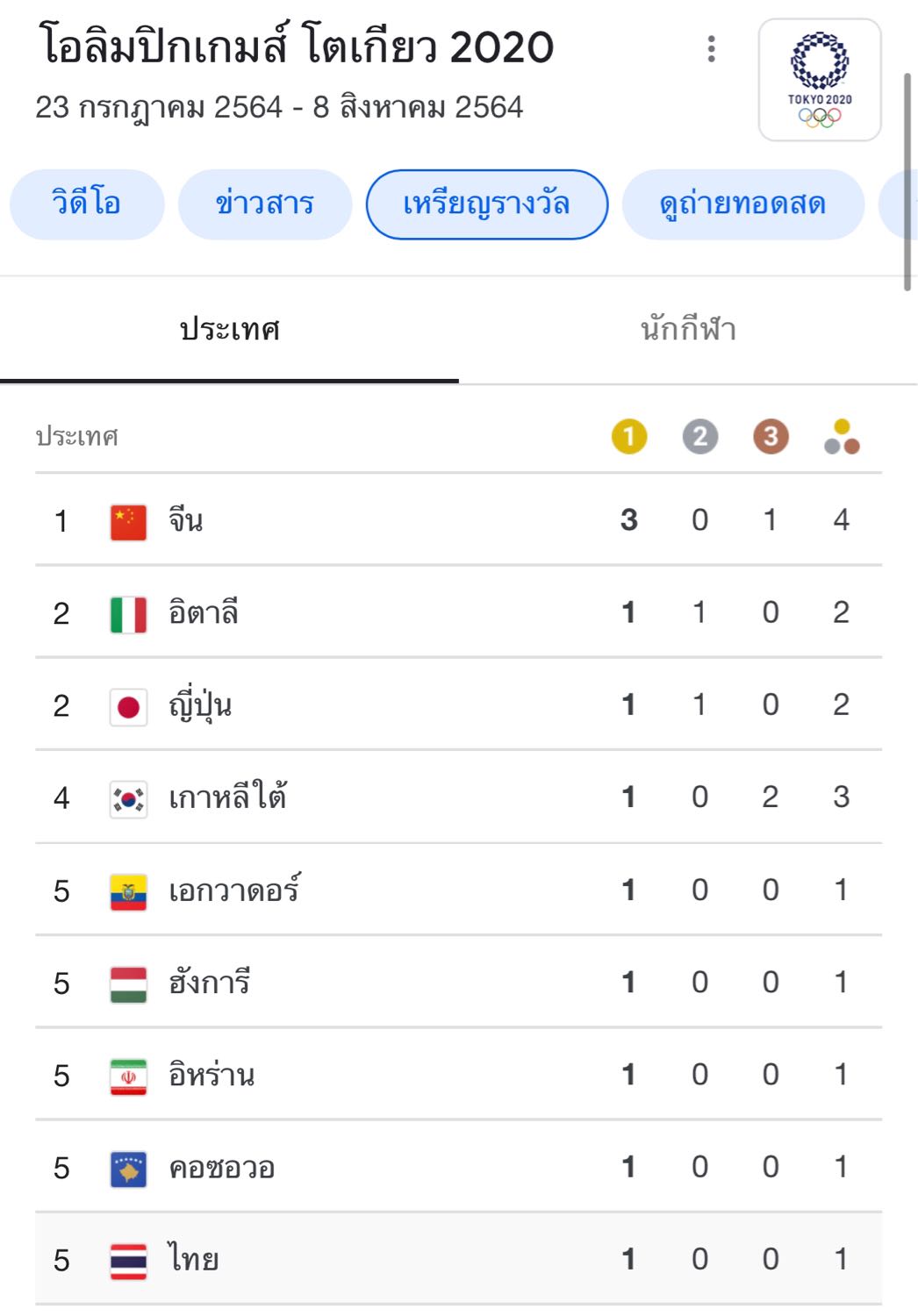Open the ข่าวสาร chip

coord(265,204)
